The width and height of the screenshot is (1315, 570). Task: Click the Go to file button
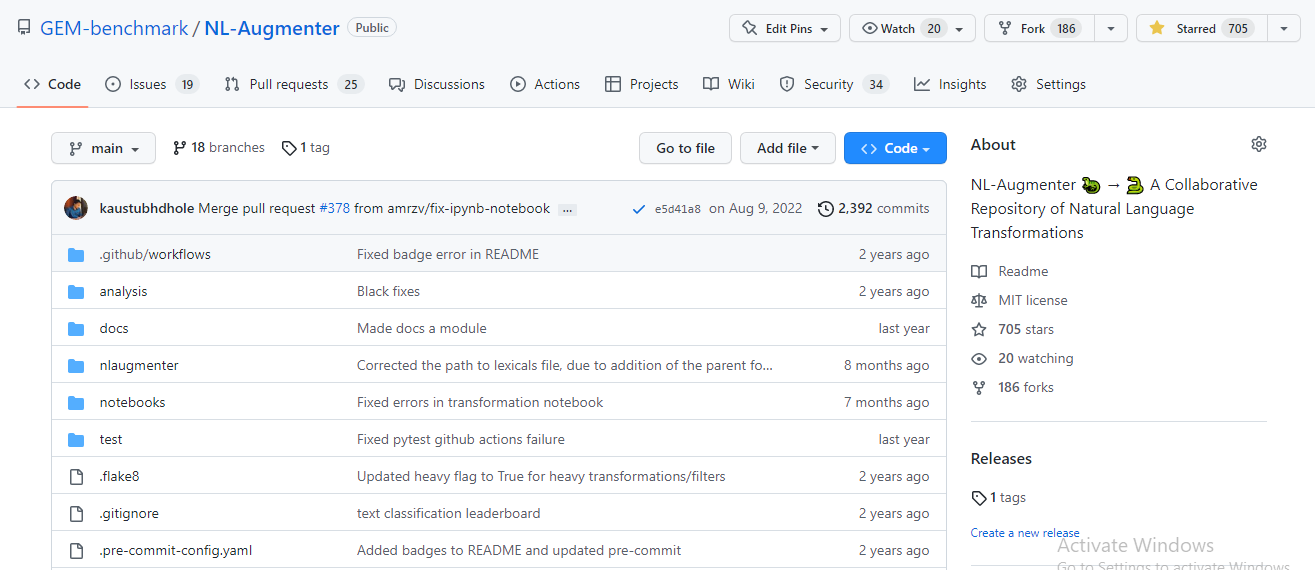(x=685, y=148)
